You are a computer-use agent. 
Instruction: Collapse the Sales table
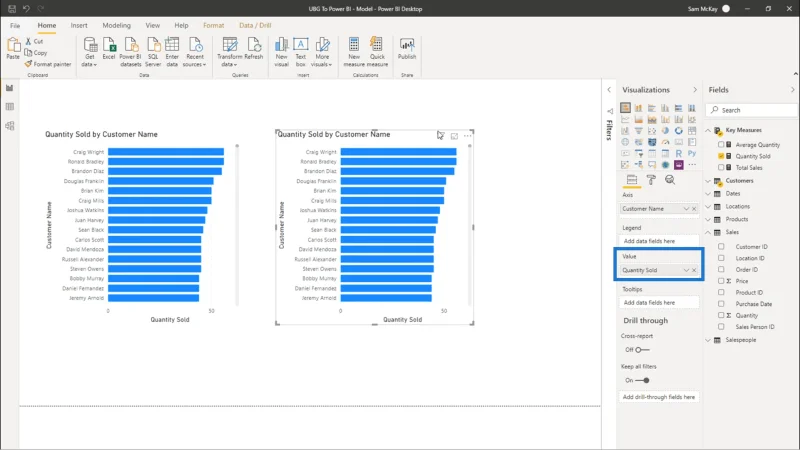tap(708, 232)
